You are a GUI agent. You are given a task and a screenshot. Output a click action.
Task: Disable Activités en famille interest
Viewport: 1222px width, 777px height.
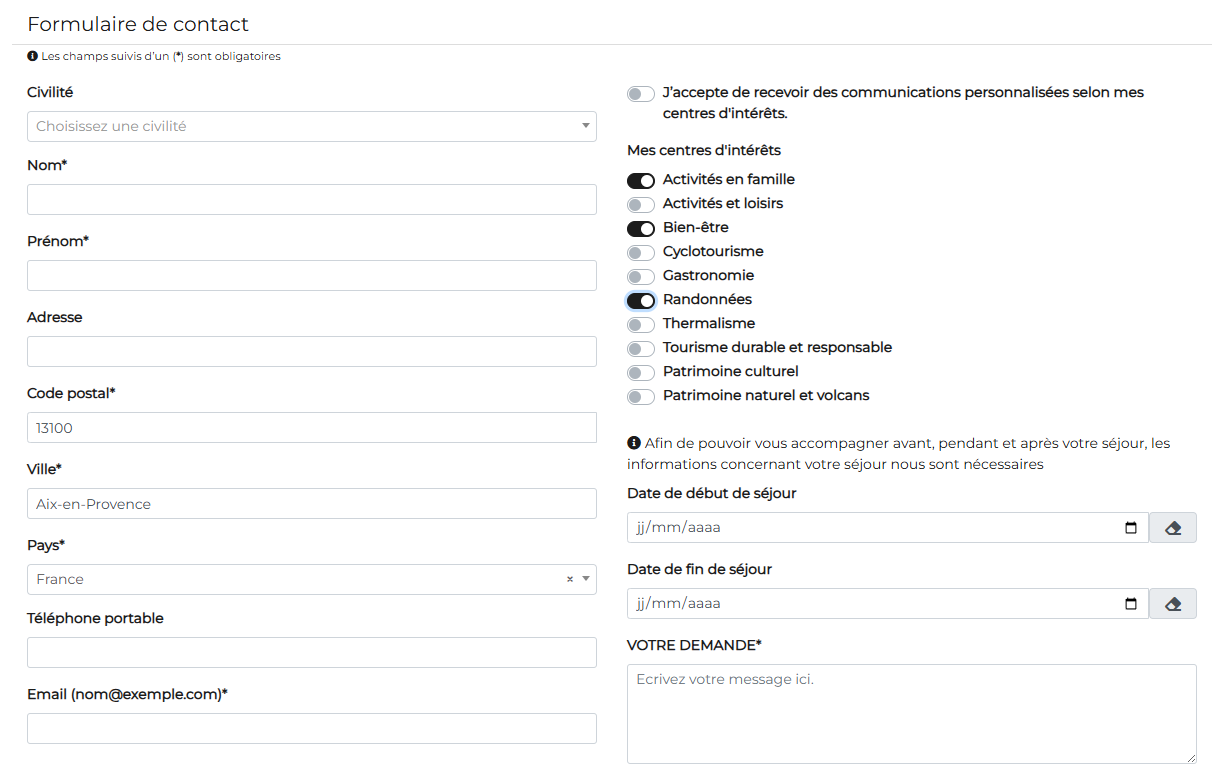[x=641, y=181]
